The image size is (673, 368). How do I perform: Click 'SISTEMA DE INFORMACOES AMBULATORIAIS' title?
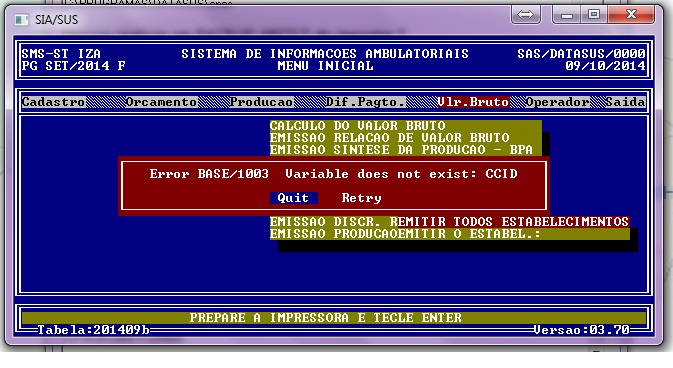coord(325,54)
